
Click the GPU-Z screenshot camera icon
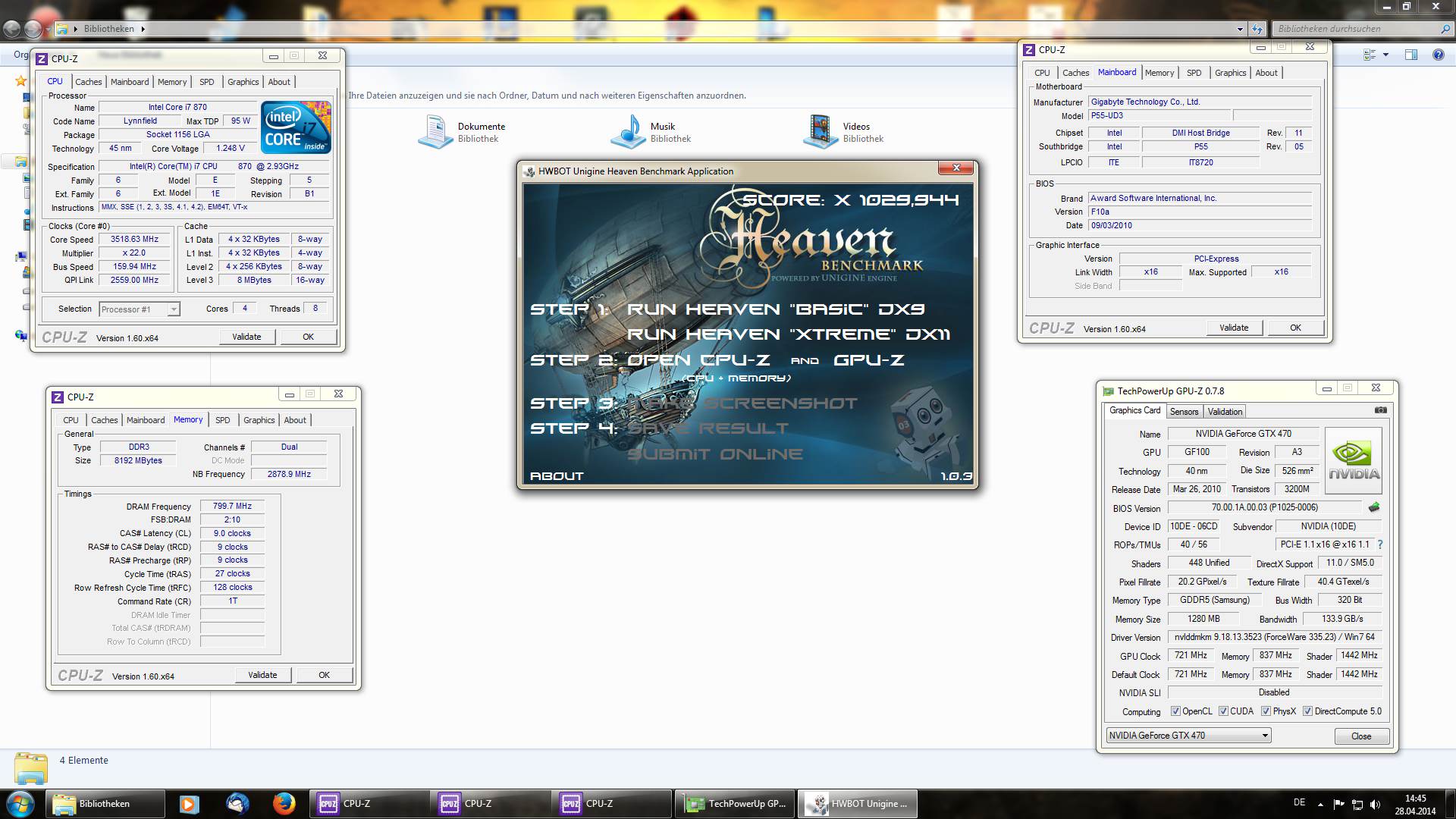(x=1380, y=410)
